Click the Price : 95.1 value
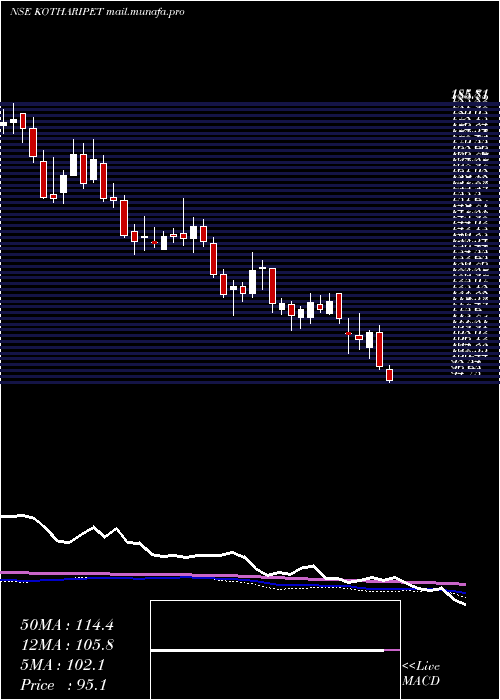Image resolution: width=500 pixels, height=700 pixels. pyautogui.click(x=63, y=685)
